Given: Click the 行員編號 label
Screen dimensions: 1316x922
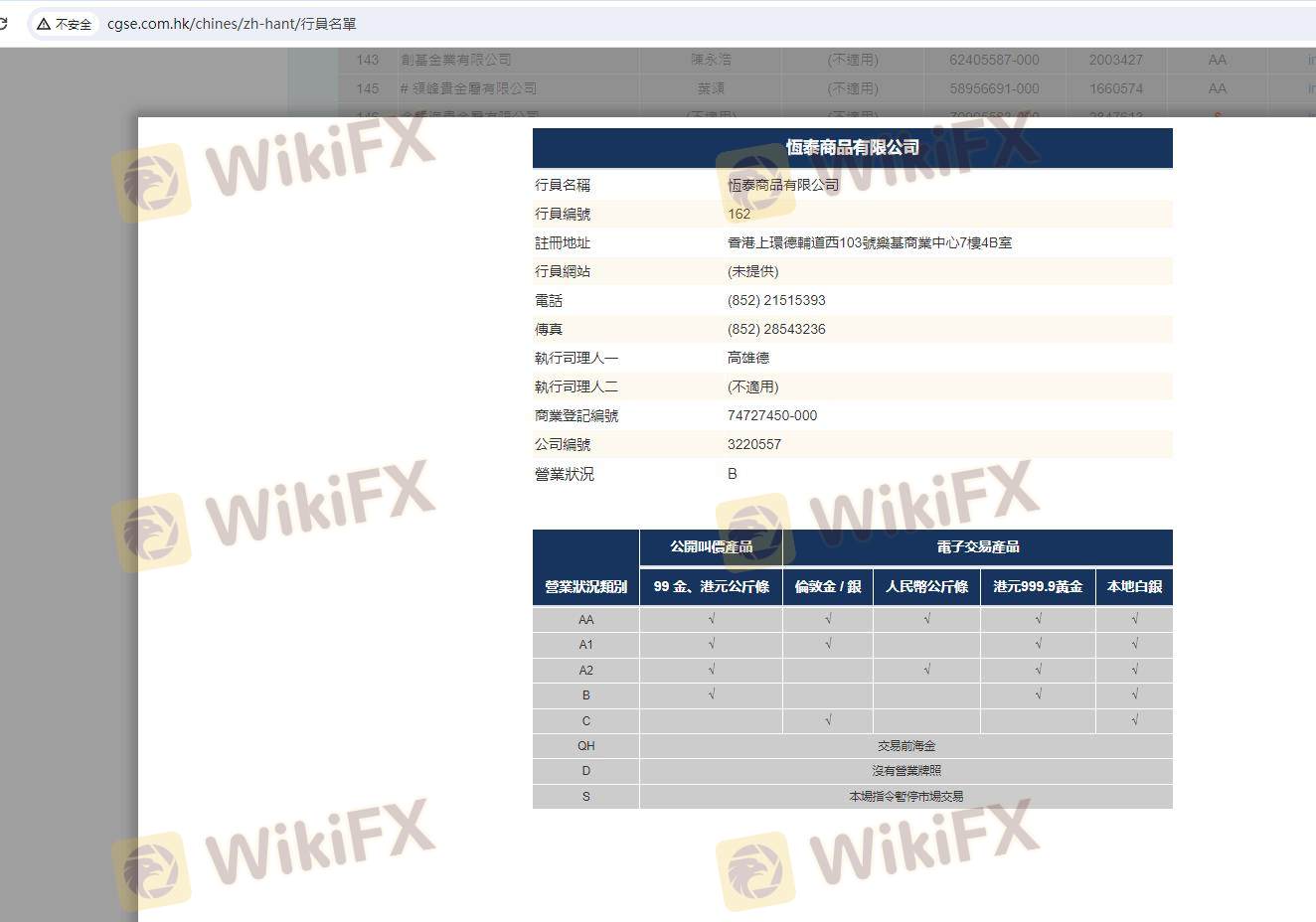Looking at the screenshot, I should coord(563,214).
